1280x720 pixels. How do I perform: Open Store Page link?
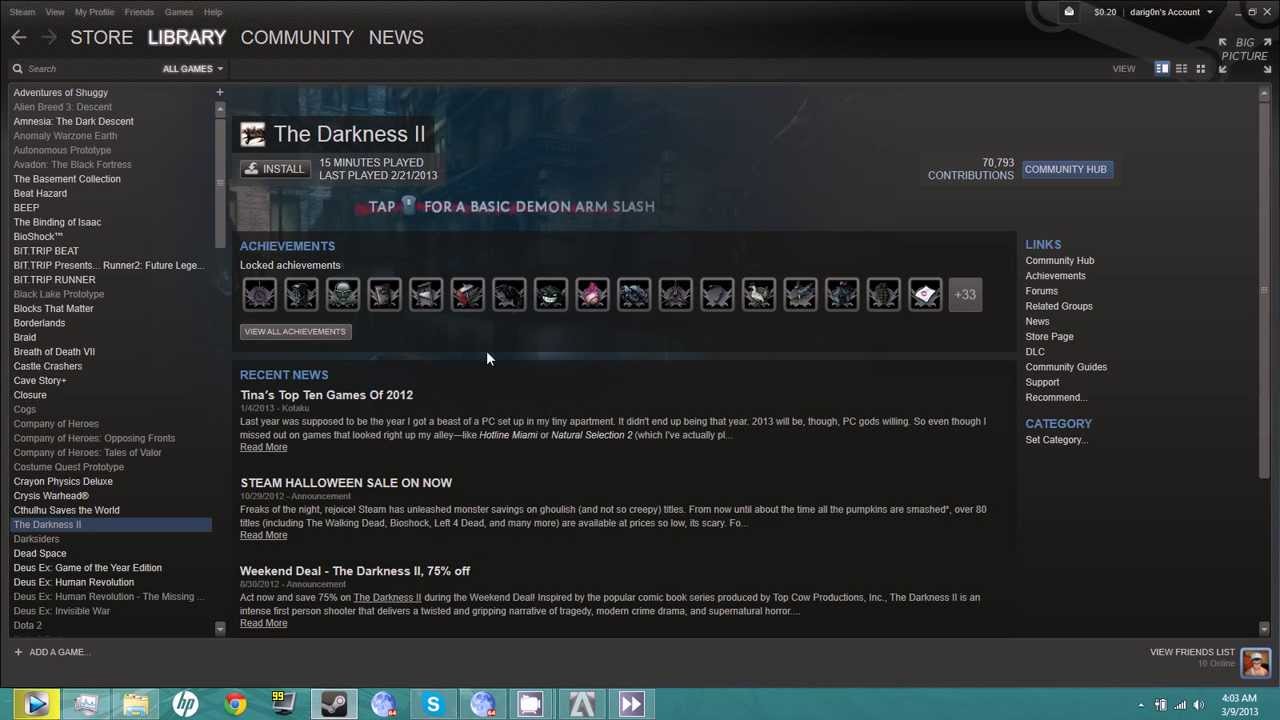point(1049,337)
